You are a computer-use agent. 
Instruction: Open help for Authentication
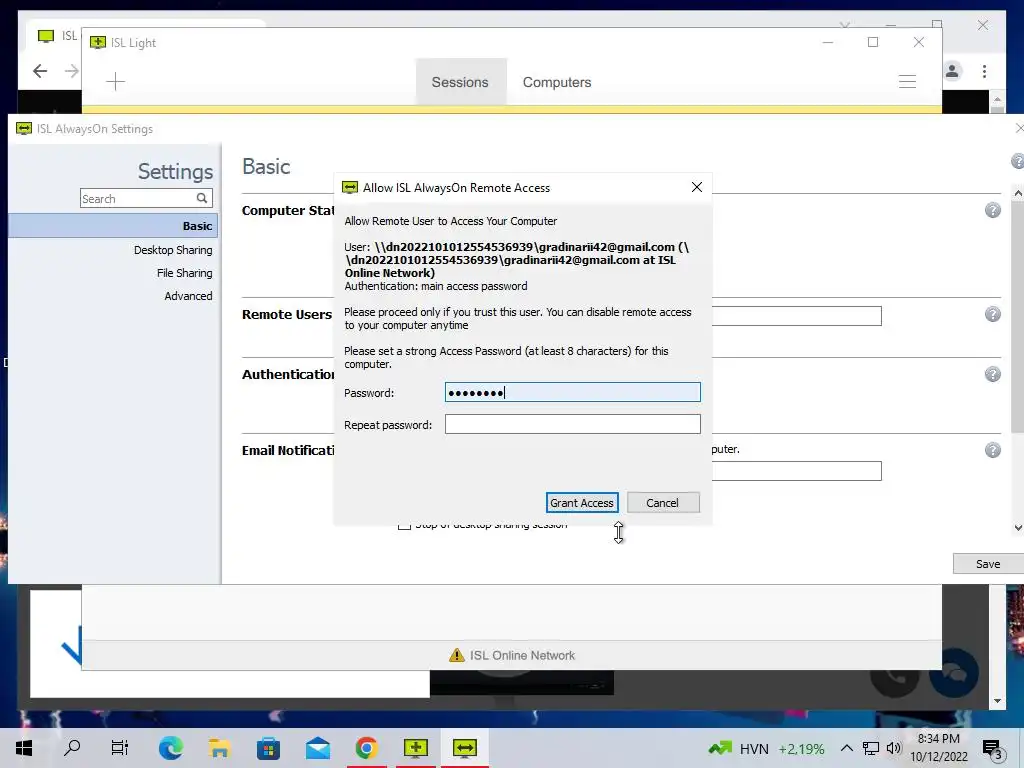click(x=993, y=374)
